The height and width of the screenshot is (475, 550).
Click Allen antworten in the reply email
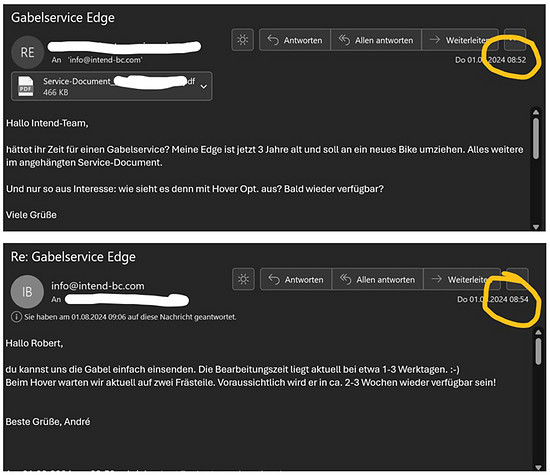377,280
